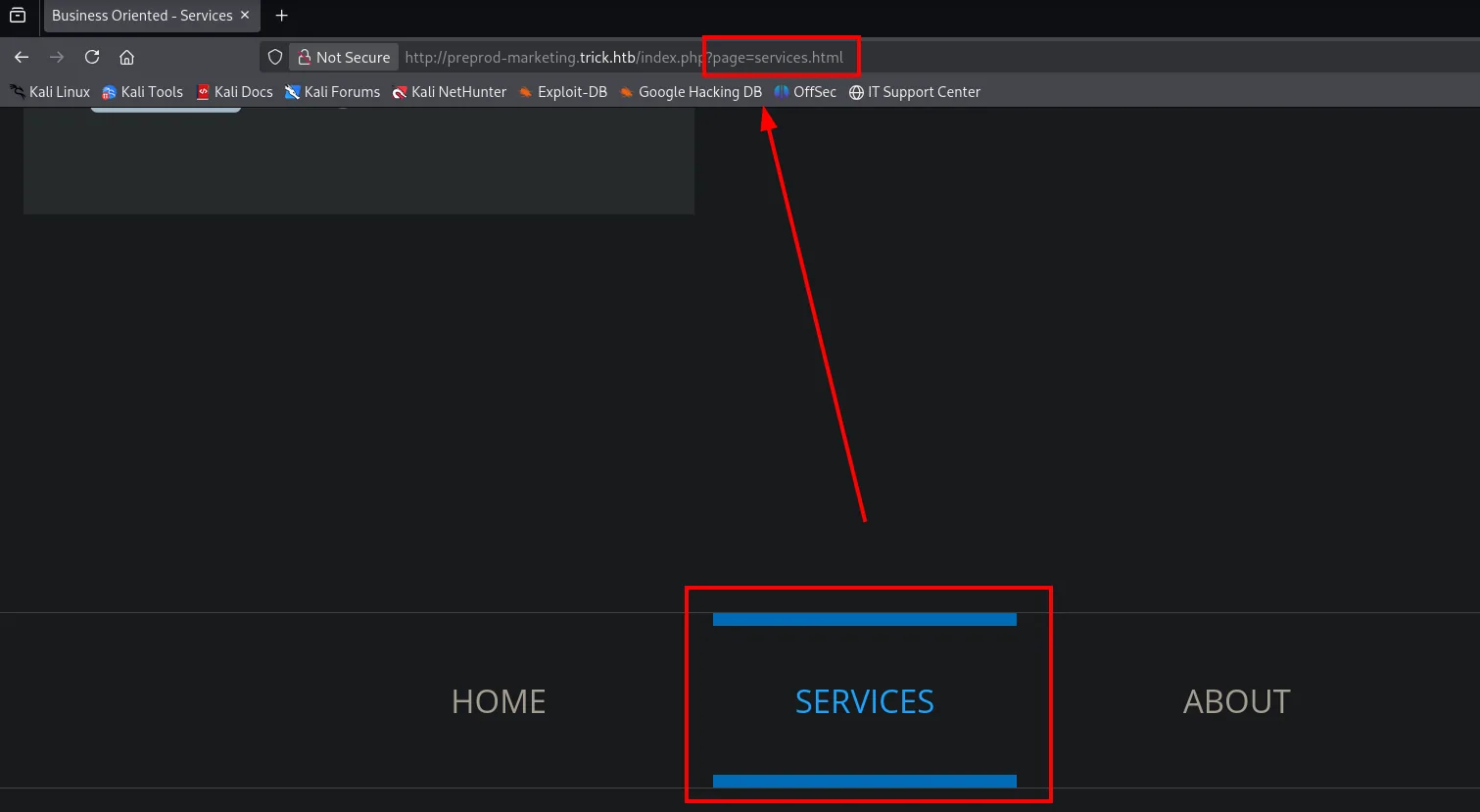Viewport: 1480px width, 812px height.
Task: Select the SERVICES navigation item
Action: pos(865,701)
